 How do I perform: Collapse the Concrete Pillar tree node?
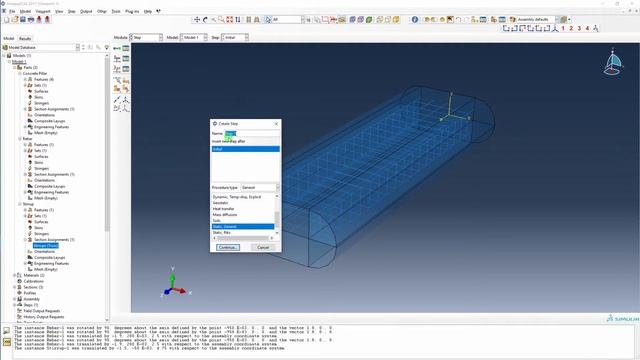(x=20, y=73)
